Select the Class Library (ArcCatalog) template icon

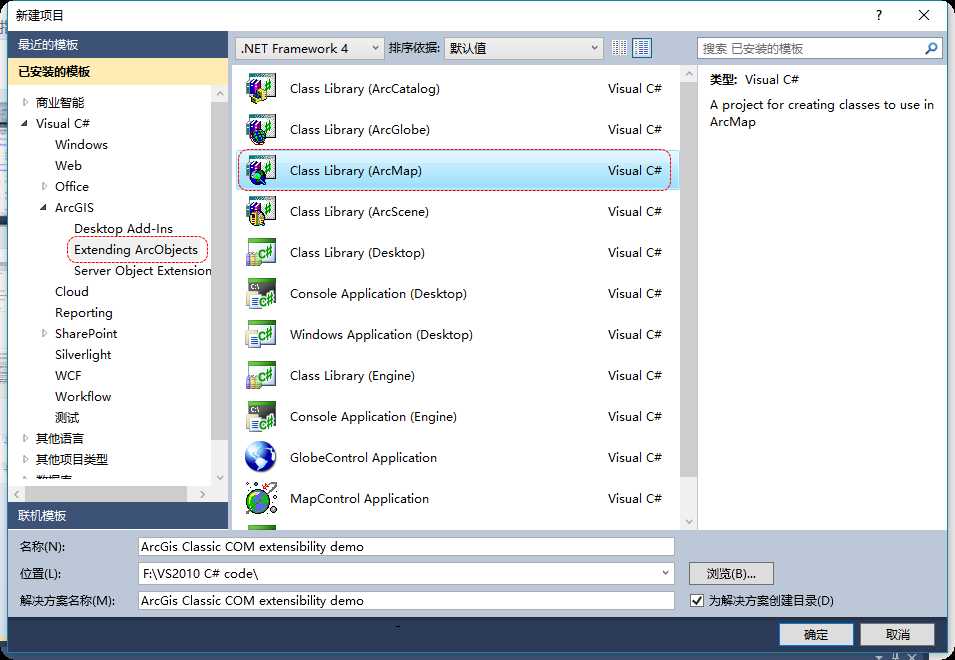[x=261, y=89]
